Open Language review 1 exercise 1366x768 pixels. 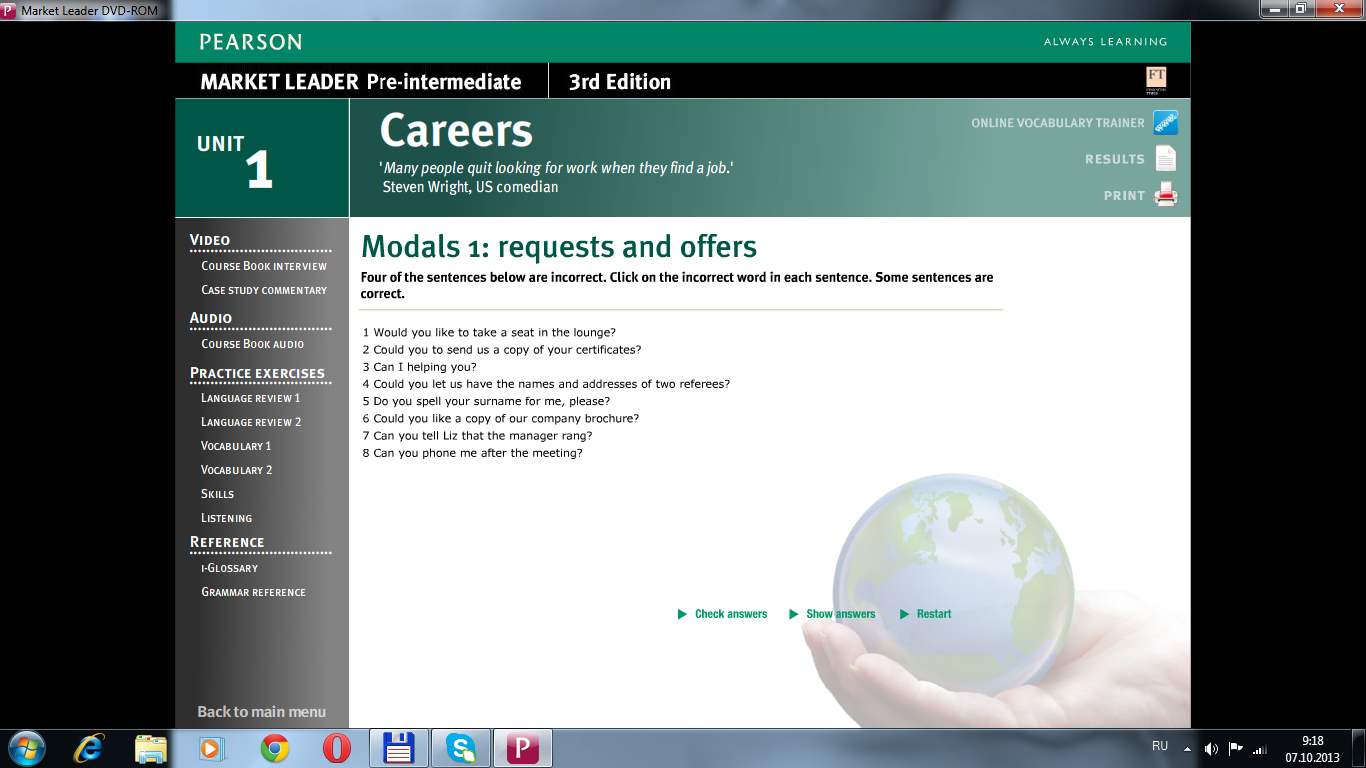click(250, 398)
